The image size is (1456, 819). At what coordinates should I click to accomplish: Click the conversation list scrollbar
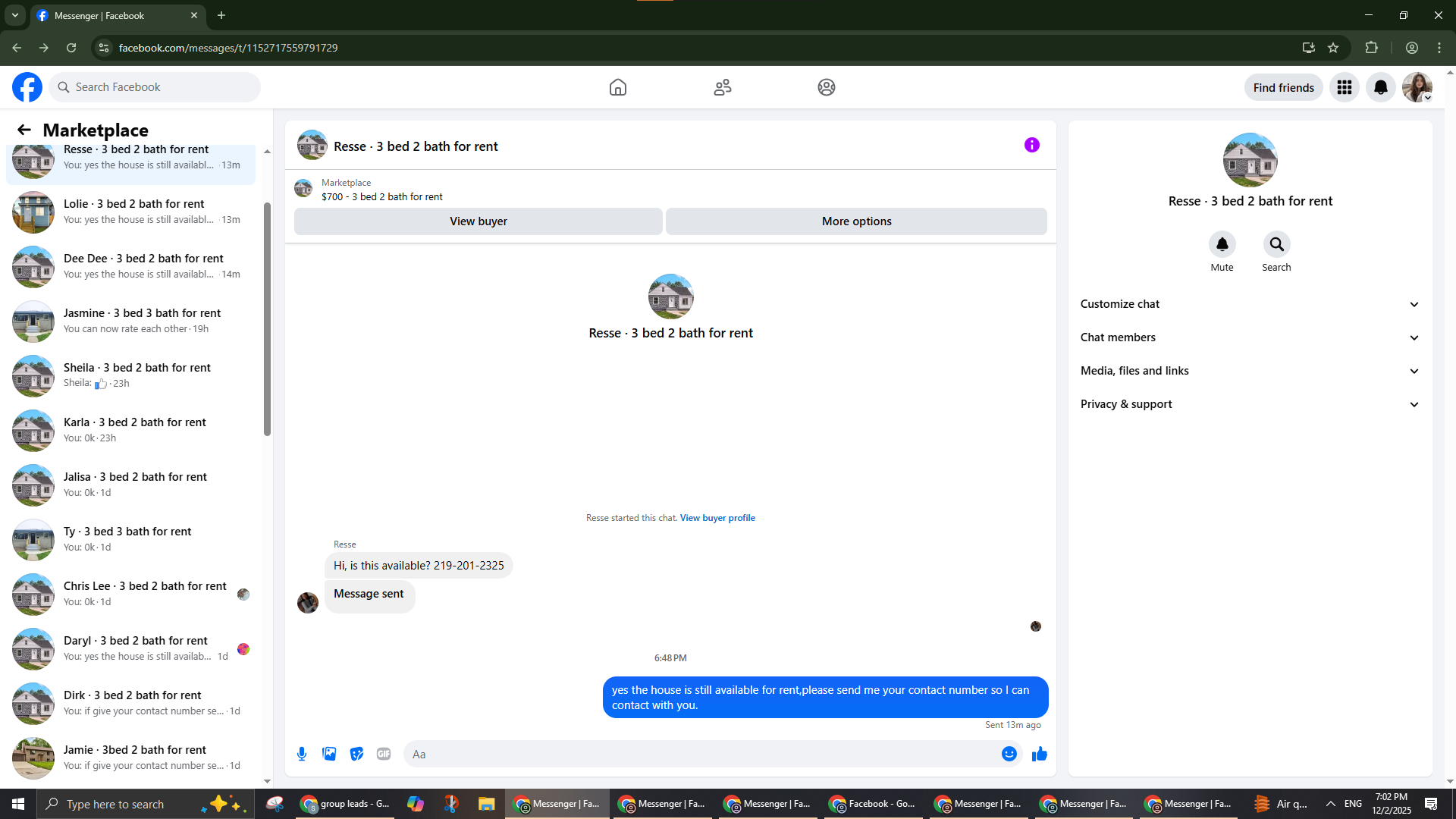[267, 318]
